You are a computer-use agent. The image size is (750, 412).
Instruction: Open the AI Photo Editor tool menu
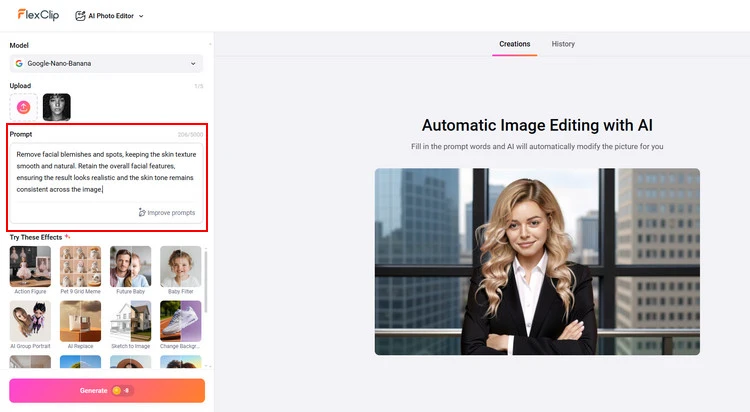[110, 16]
